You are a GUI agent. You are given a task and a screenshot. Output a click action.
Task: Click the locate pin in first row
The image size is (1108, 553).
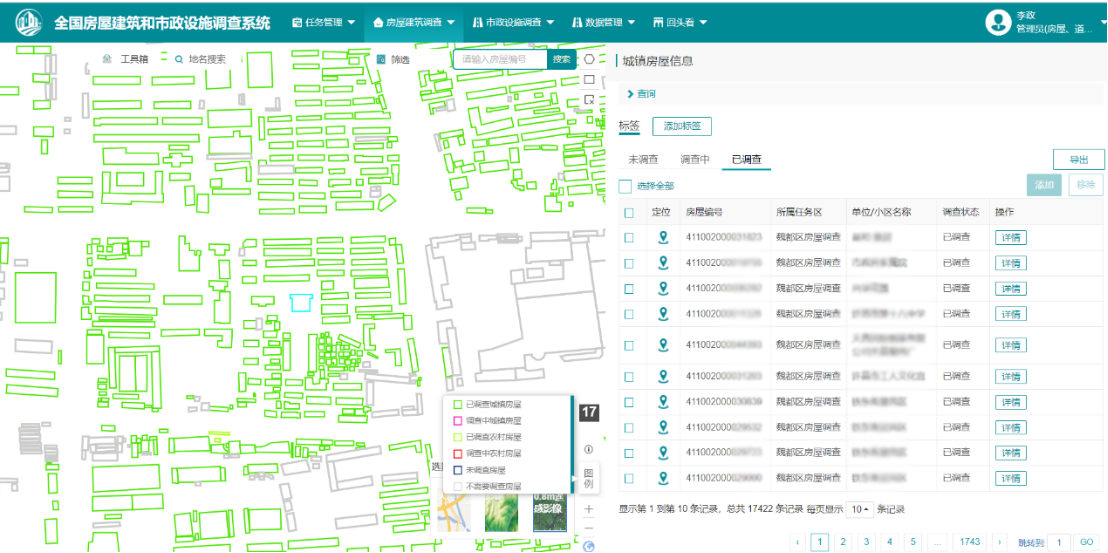662,237
